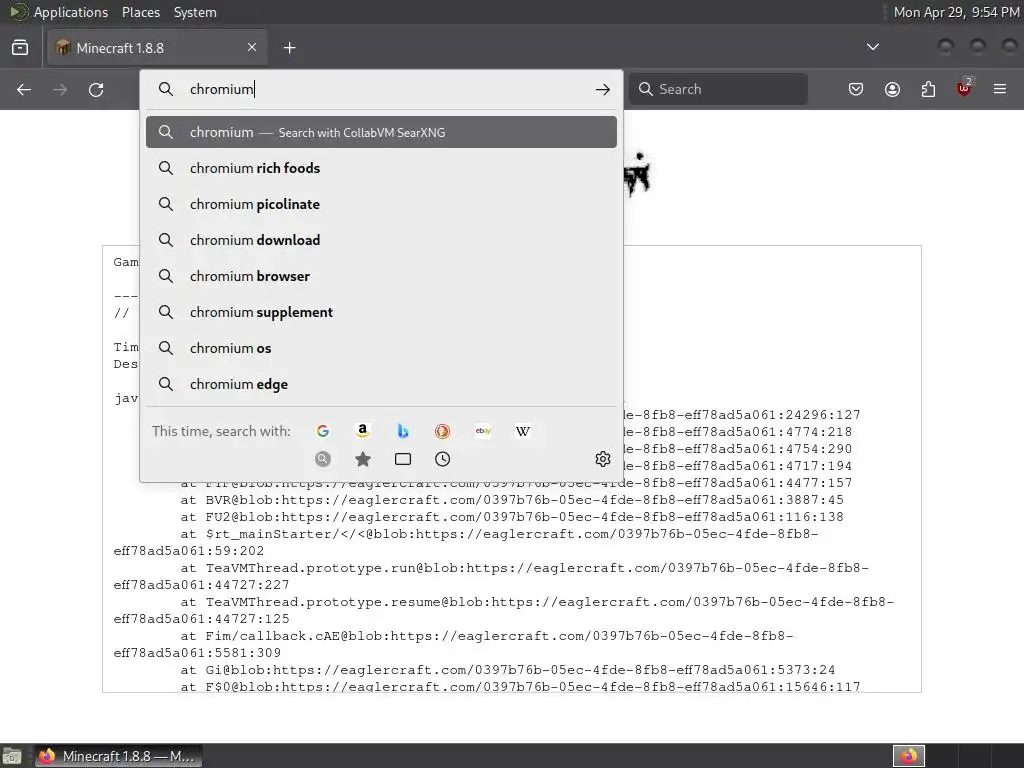Select the Minecraft 1.8.8 tab

pyautogui.click(x=157, y=48)
